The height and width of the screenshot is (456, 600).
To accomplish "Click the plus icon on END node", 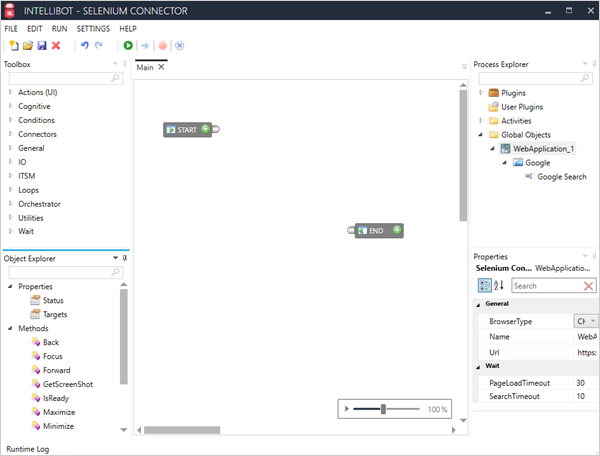I will point(397,230).
